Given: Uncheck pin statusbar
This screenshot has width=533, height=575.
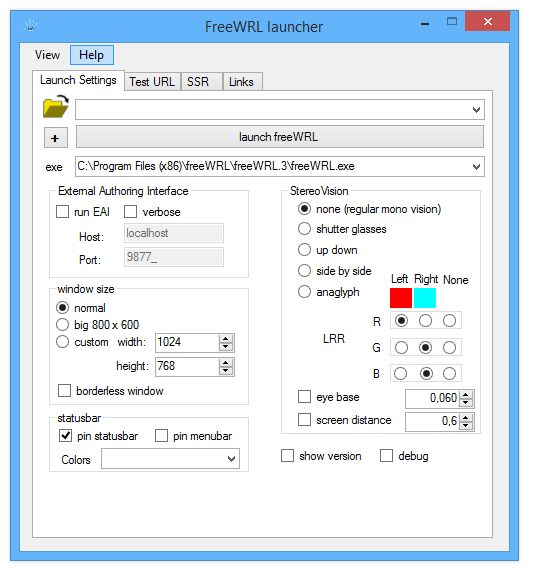Looking at the screenshot, I should [65, 436].
